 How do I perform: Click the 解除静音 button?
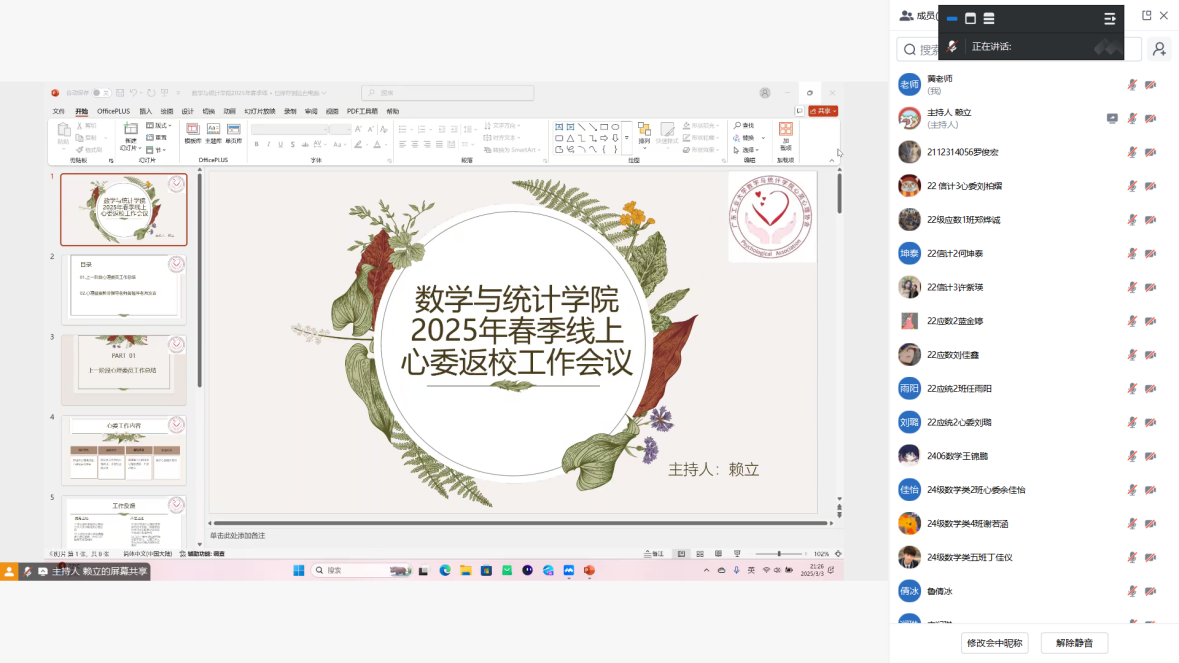1074,643
